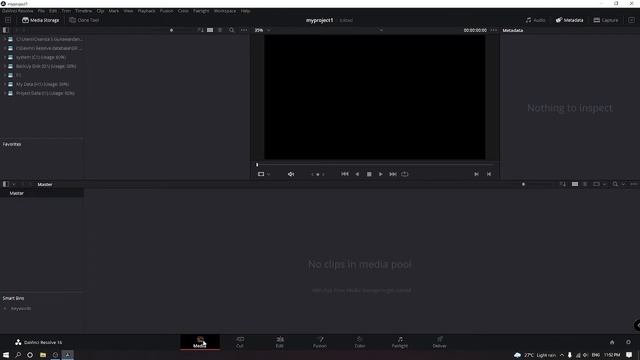Screen dimensions: 640x360
Task: Switch to the Fairlight page
Action: pos(400,342)
